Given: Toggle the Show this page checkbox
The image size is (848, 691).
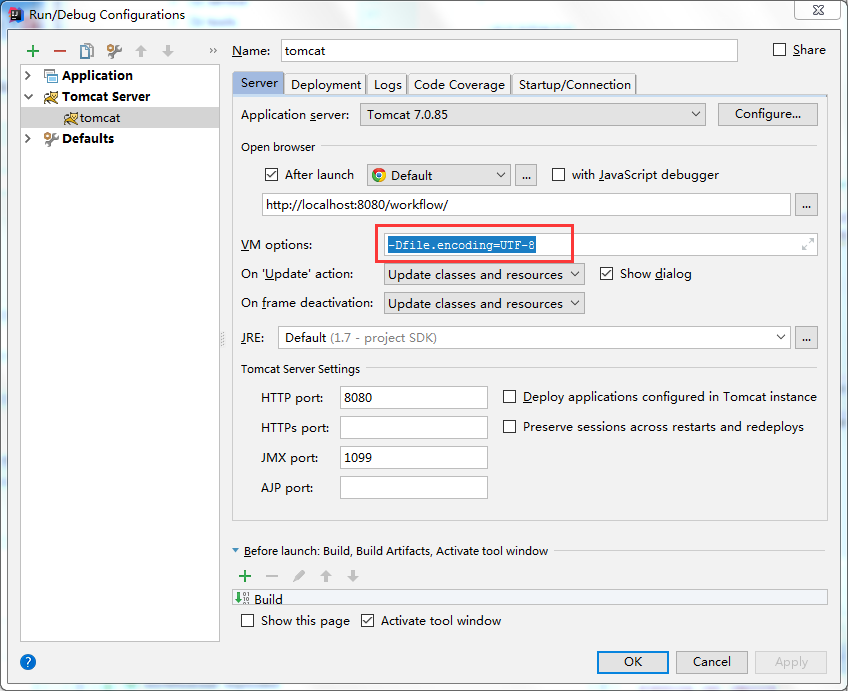Looking at the screenshot, I should (x=248, y=620).
